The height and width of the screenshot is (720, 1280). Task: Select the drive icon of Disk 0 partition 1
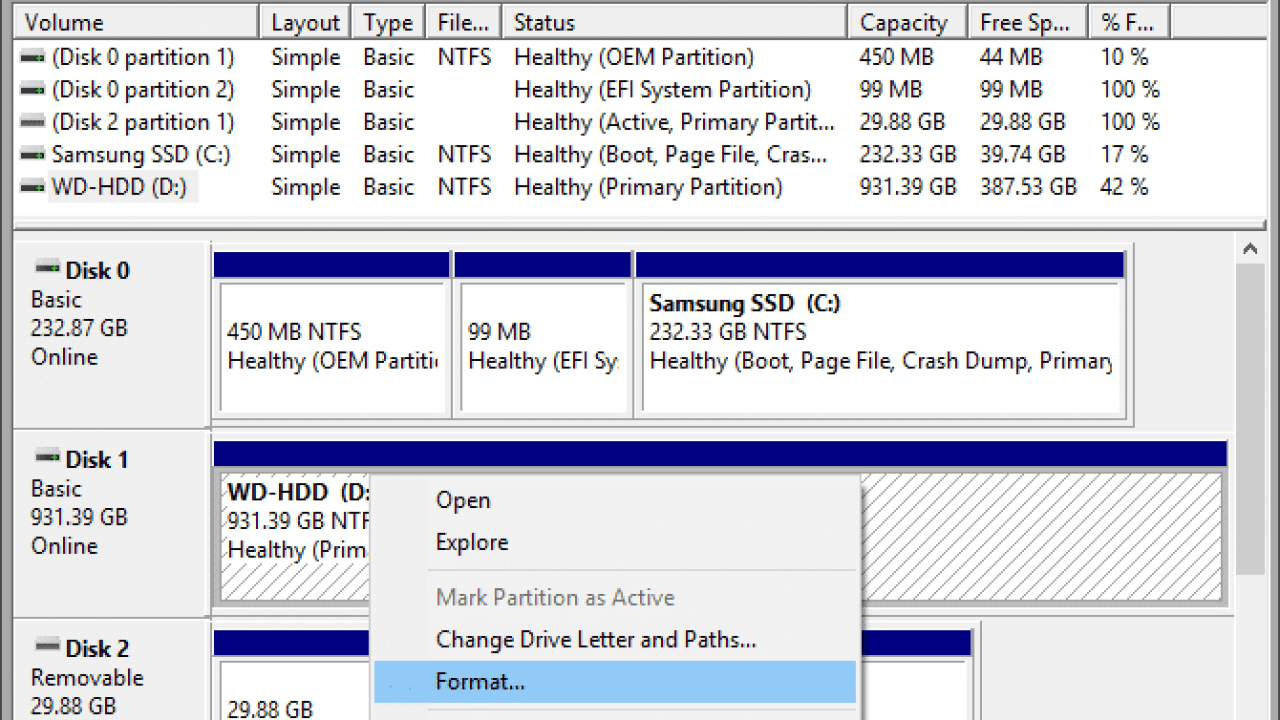(x=33, y=58)
